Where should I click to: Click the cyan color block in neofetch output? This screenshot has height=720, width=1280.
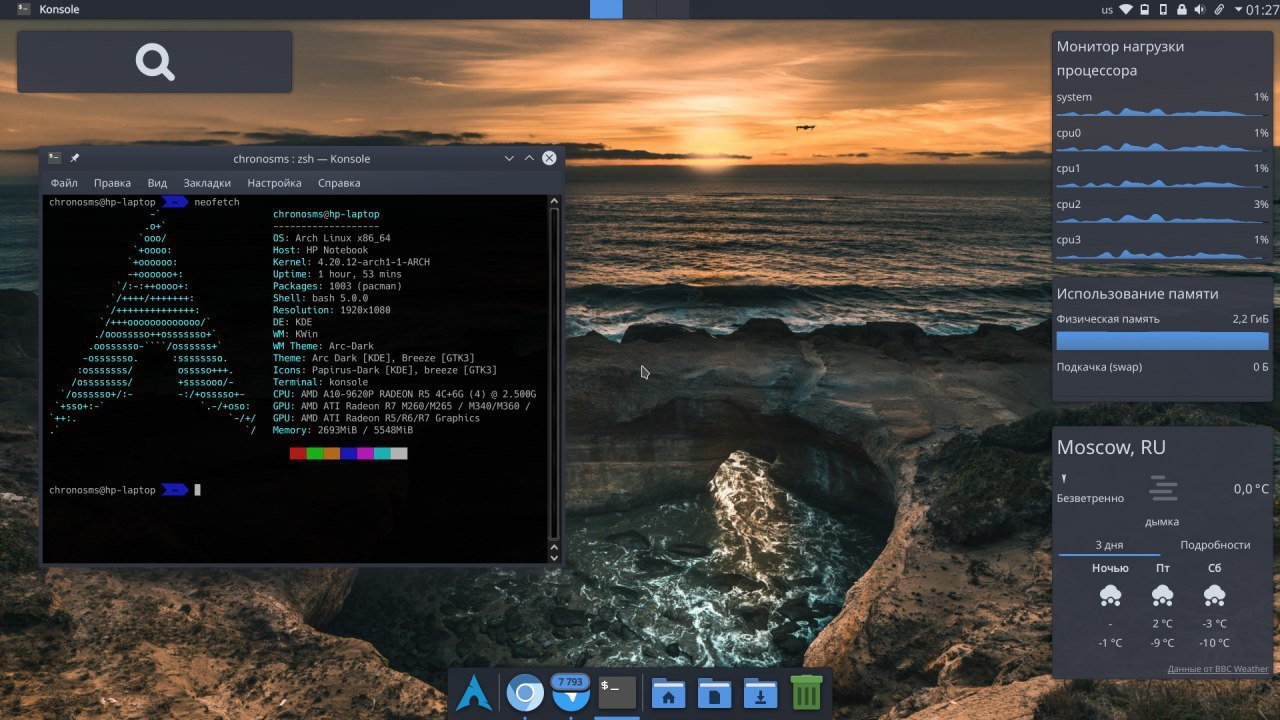coord(382,453)
